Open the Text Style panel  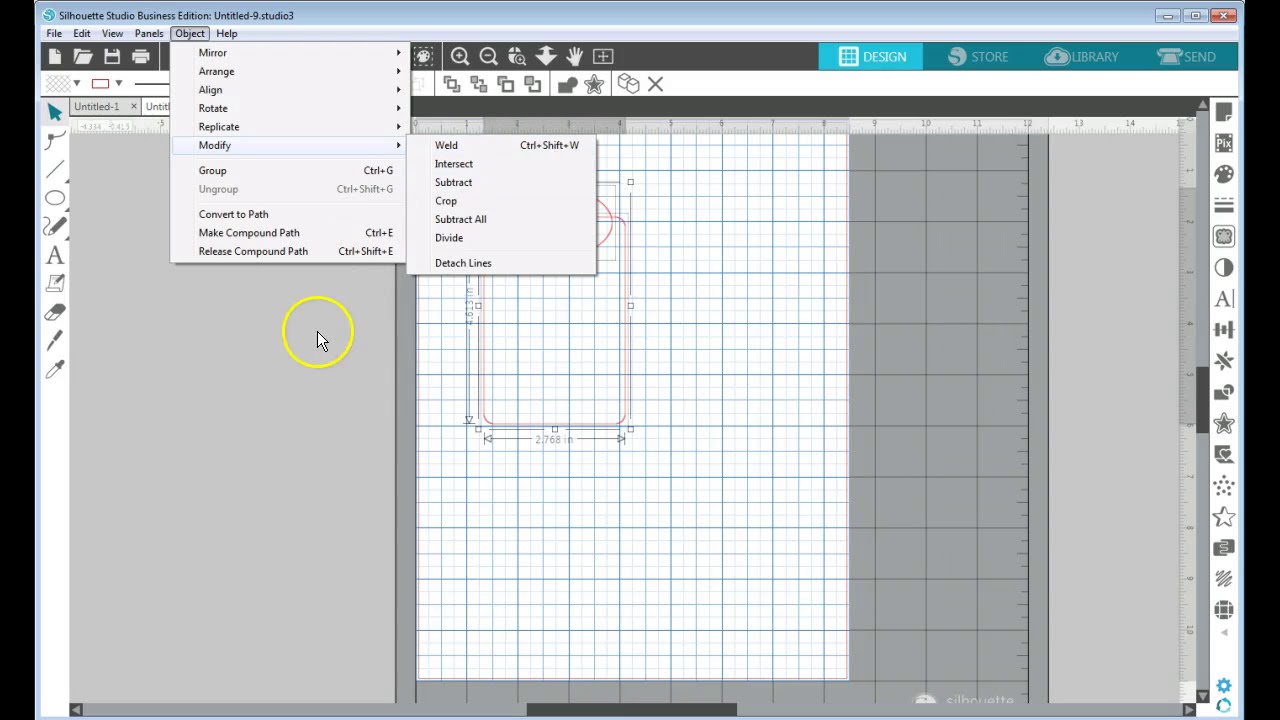pyautogui.click(x=1224, y=299)
